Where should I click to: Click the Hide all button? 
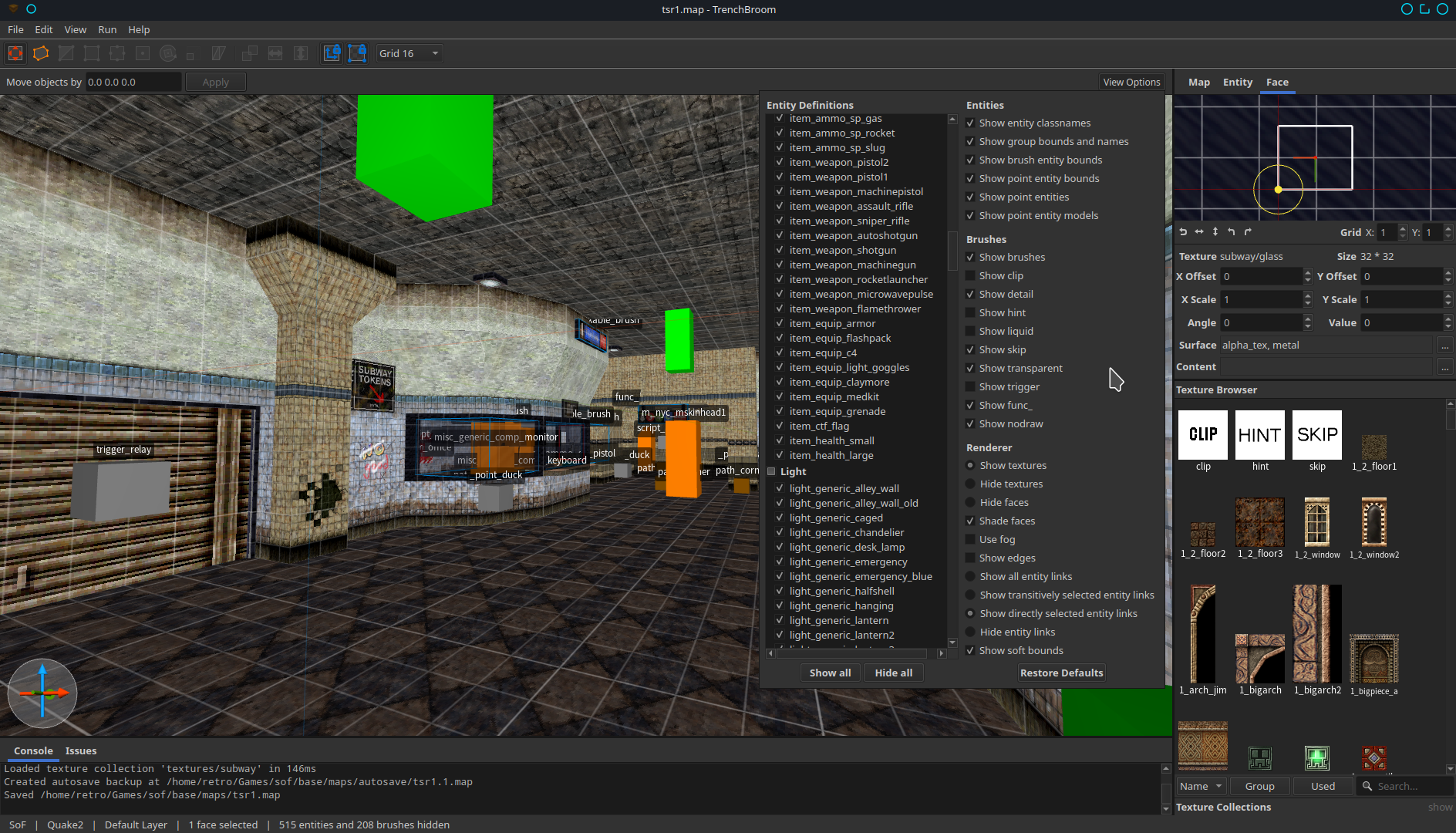(x=894, y=673)
